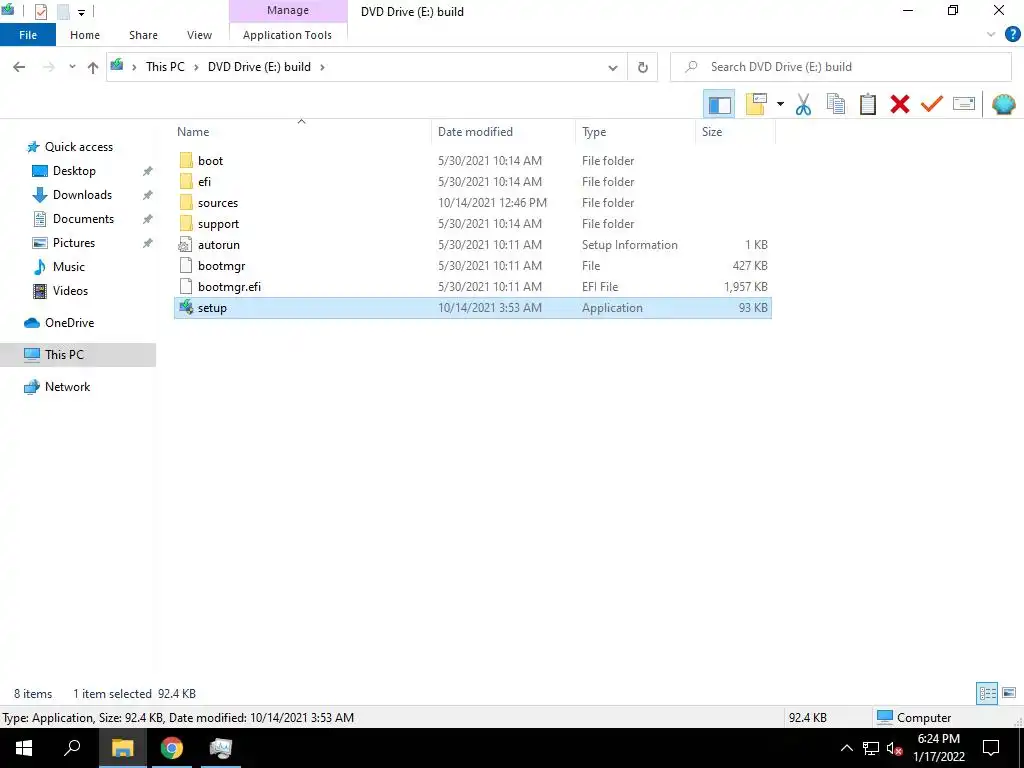The width and height of the screenshot is (1024, 768).
Task: Open Customize Quick Access Toolbar dropdown
Action: 81,12
